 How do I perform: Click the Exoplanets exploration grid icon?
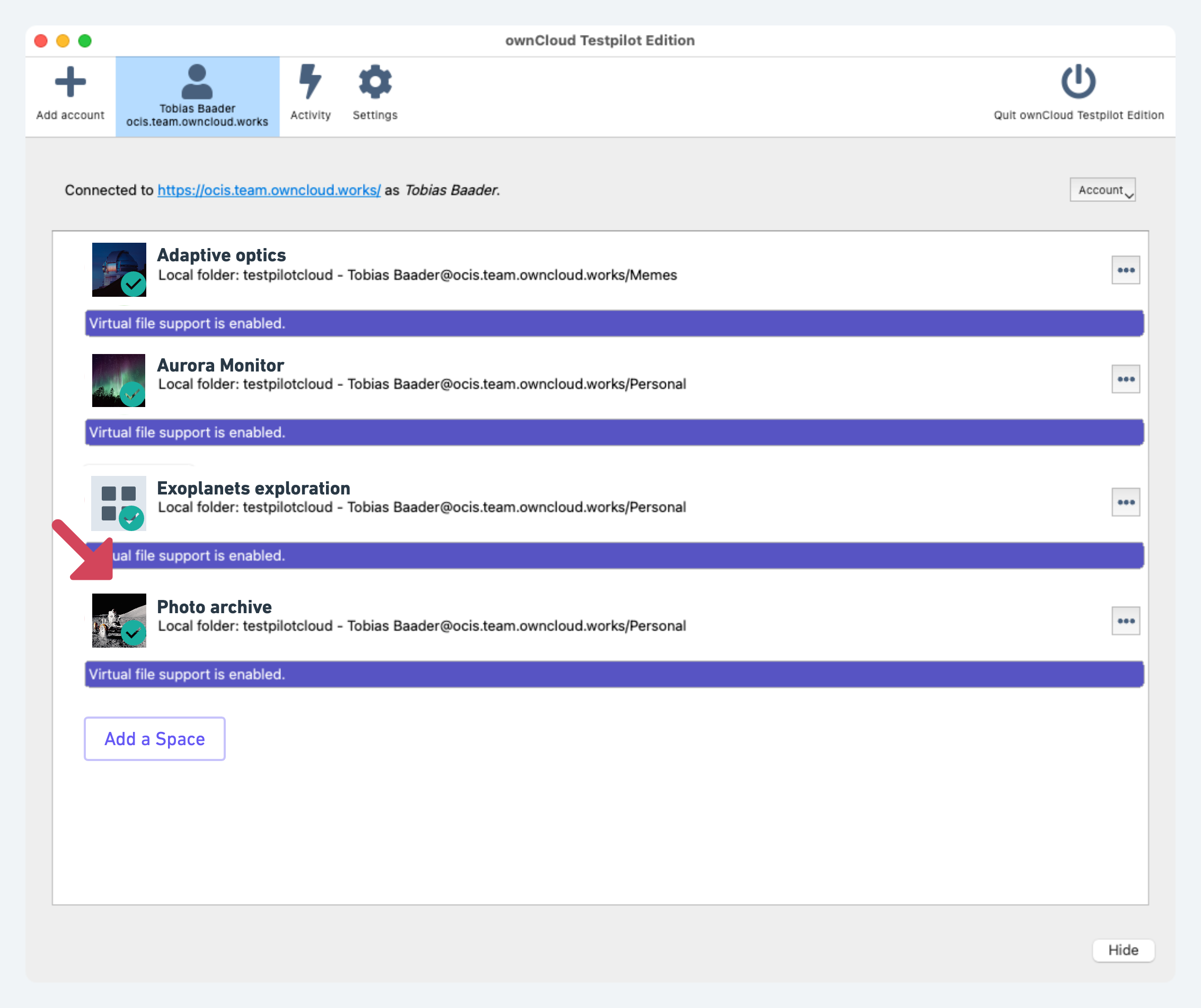118,503
